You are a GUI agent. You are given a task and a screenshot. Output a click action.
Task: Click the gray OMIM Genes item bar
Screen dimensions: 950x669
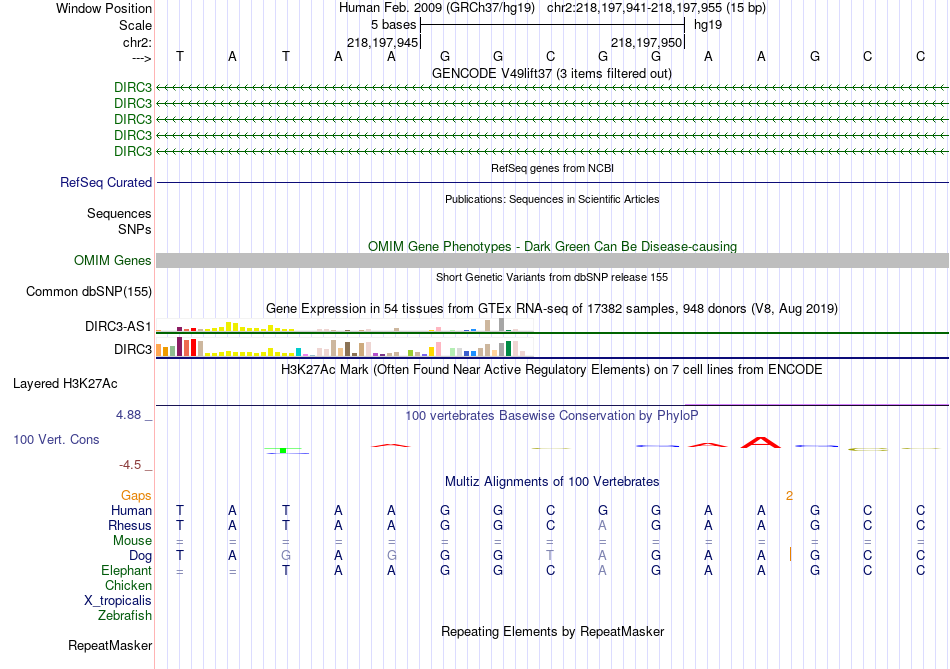pos(552,261)
